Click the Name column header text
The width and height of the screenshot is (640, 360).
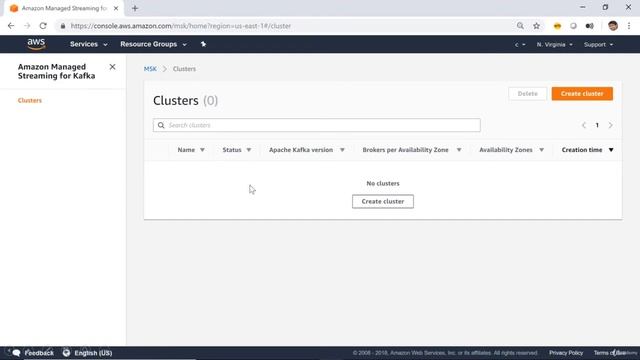pos(186,150)
